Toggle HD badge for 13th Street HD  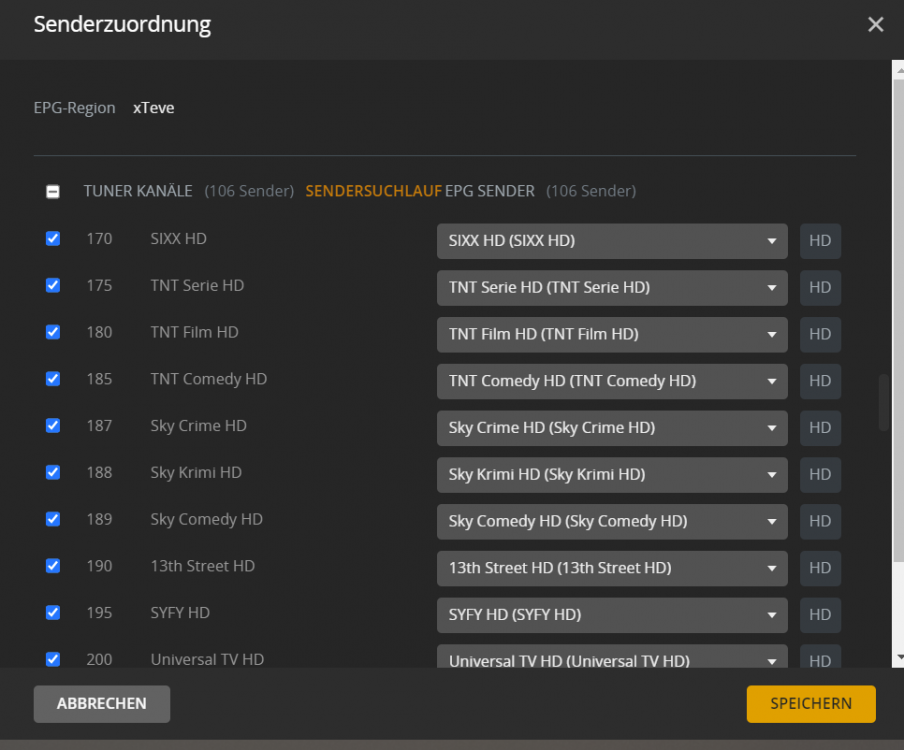click(x=820, y=568)
